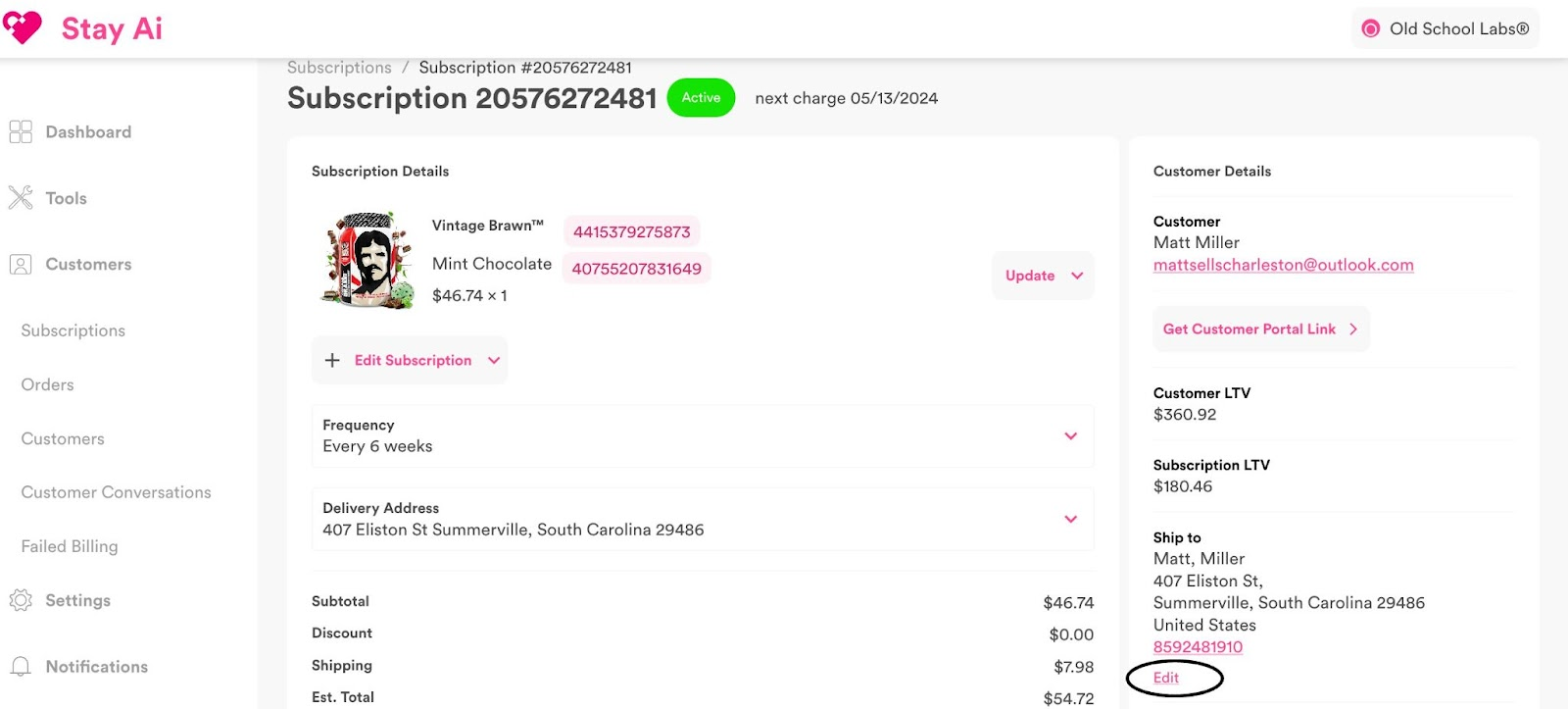Open Notifications in the sidebar
Image resolution: width=1568 pixels, height=709 pixels.
[97, 667]
